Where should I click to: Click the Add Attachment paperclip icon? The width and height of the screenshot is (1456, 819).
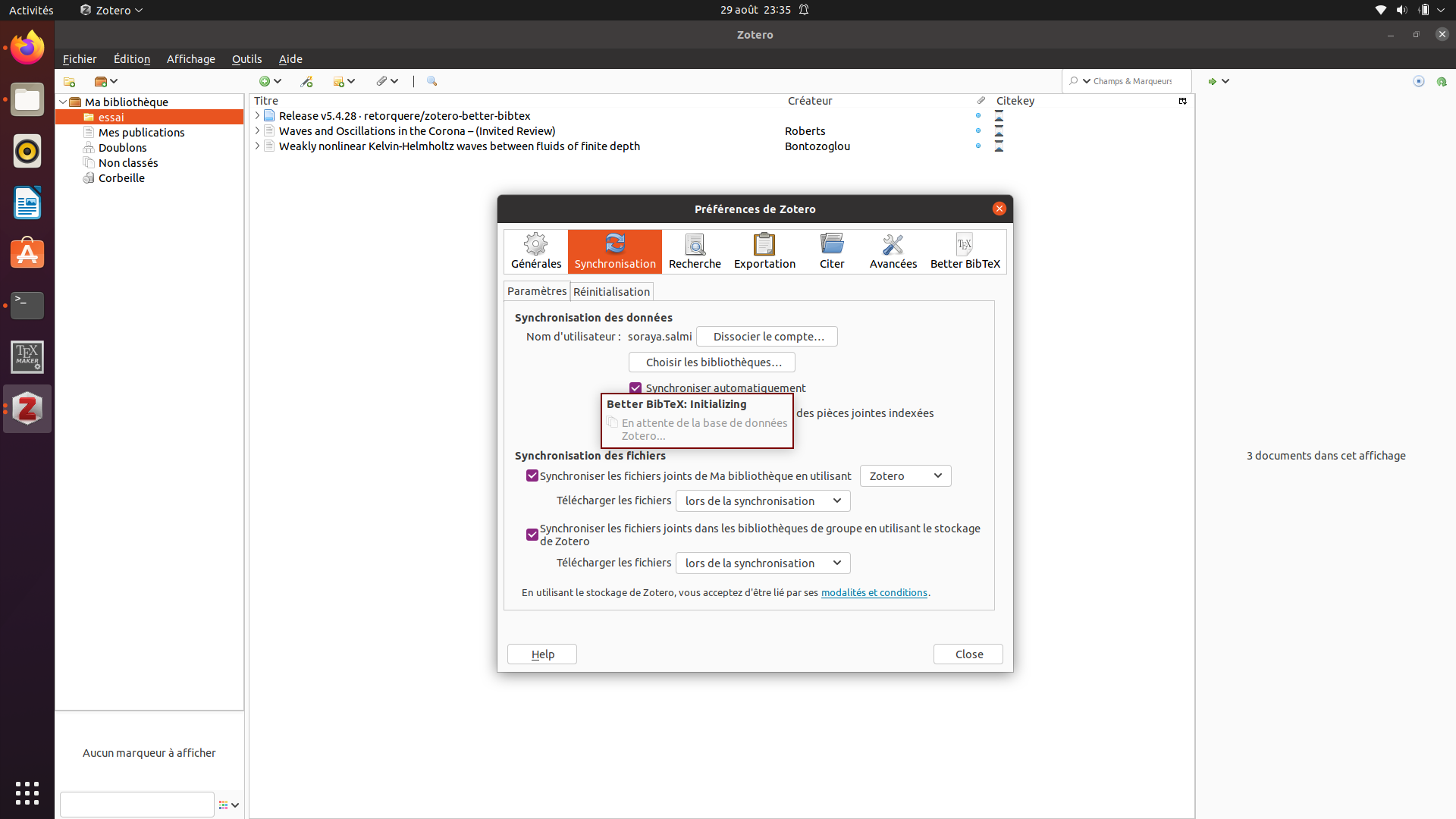(x=381, y=81)
